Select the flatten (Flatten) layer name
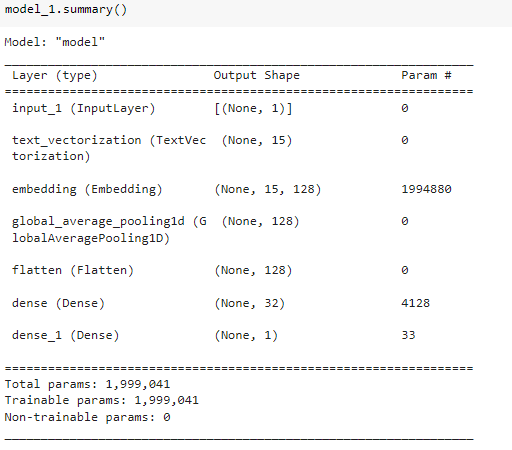Image resolution: width=512 pixels, height=450 pixels. pos(73,270)
